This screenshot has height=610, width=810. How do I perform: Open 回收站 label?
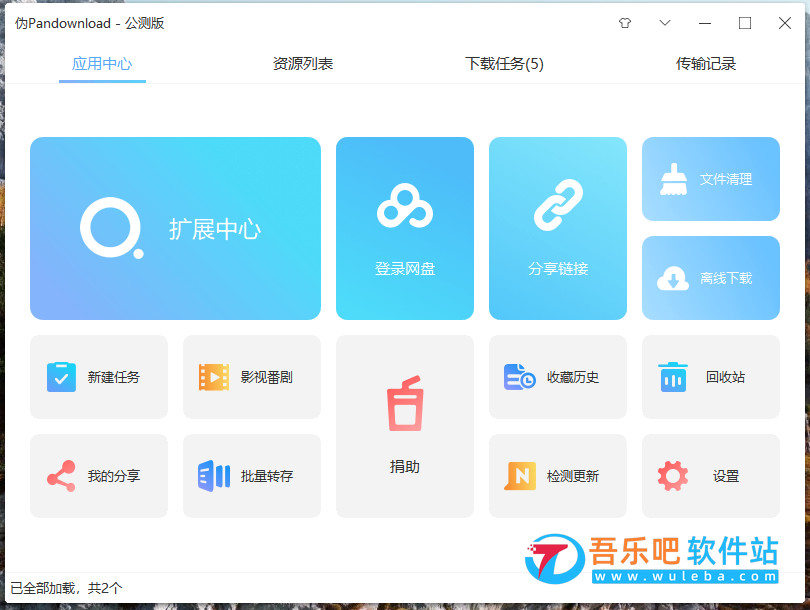coord(725,377)
